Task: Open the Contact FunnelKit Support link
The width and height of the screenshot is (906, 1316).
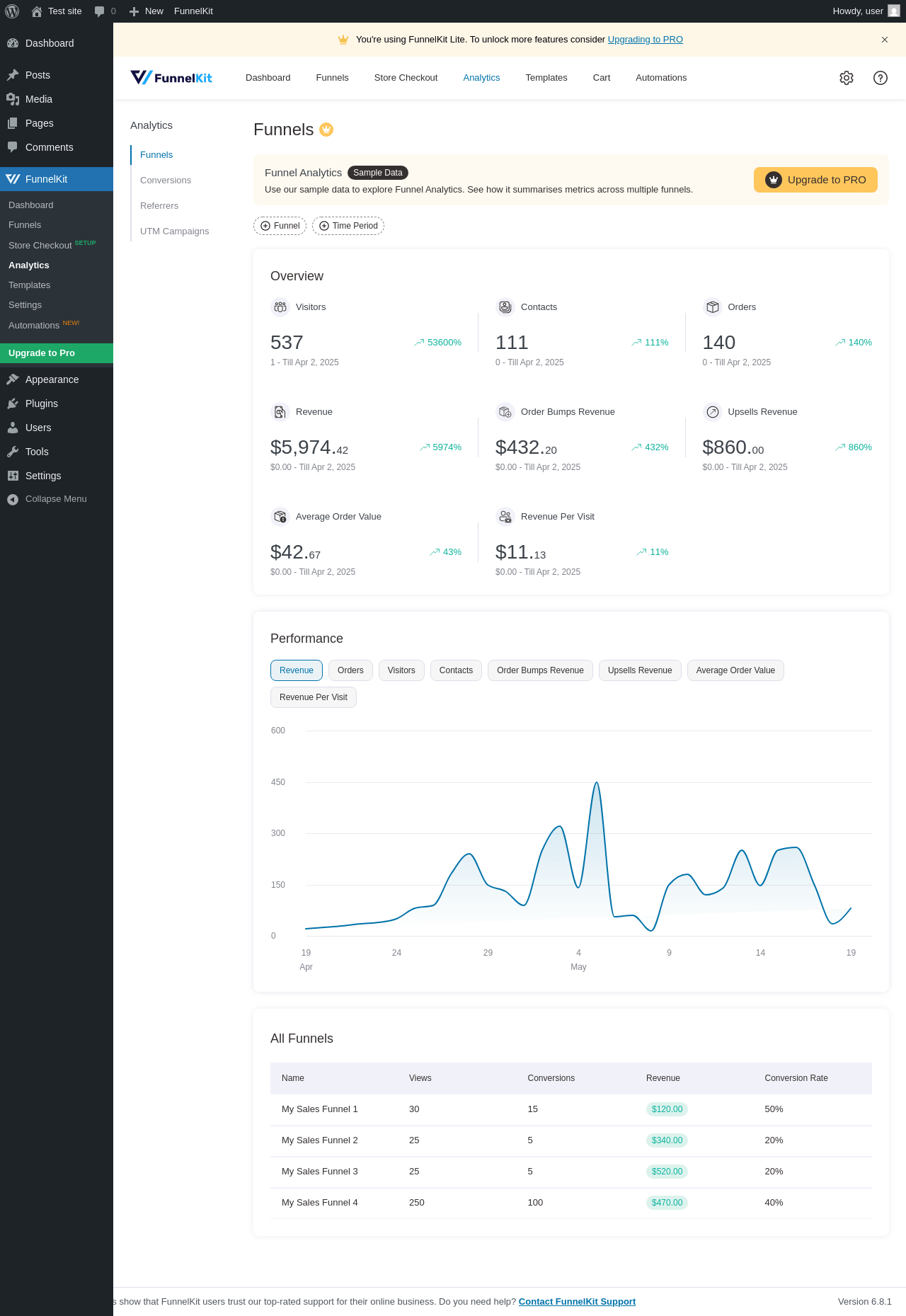Action: click(x=577, y=1301)
